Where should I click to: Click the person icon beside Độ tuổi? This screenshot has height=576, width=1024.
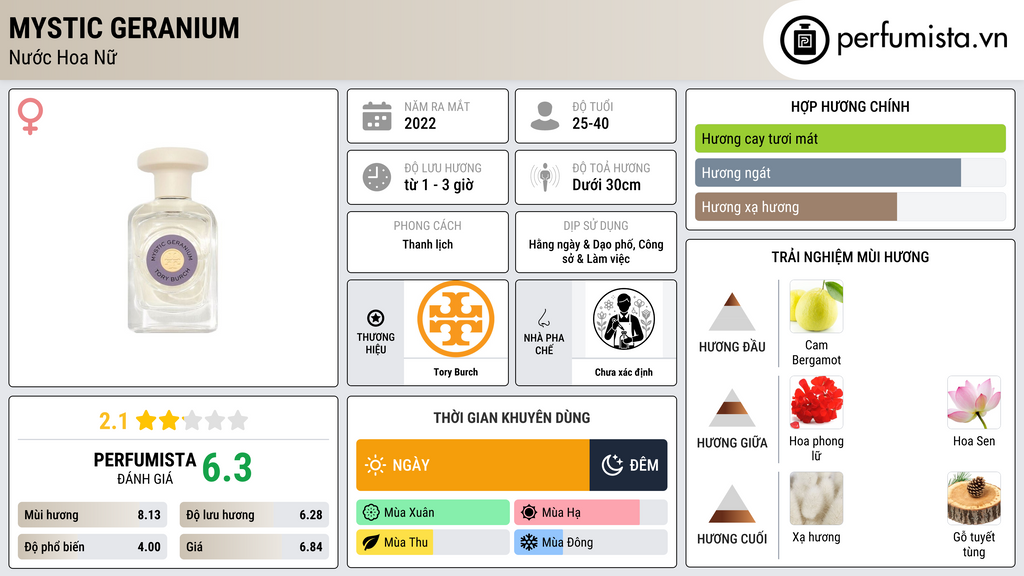545,116
